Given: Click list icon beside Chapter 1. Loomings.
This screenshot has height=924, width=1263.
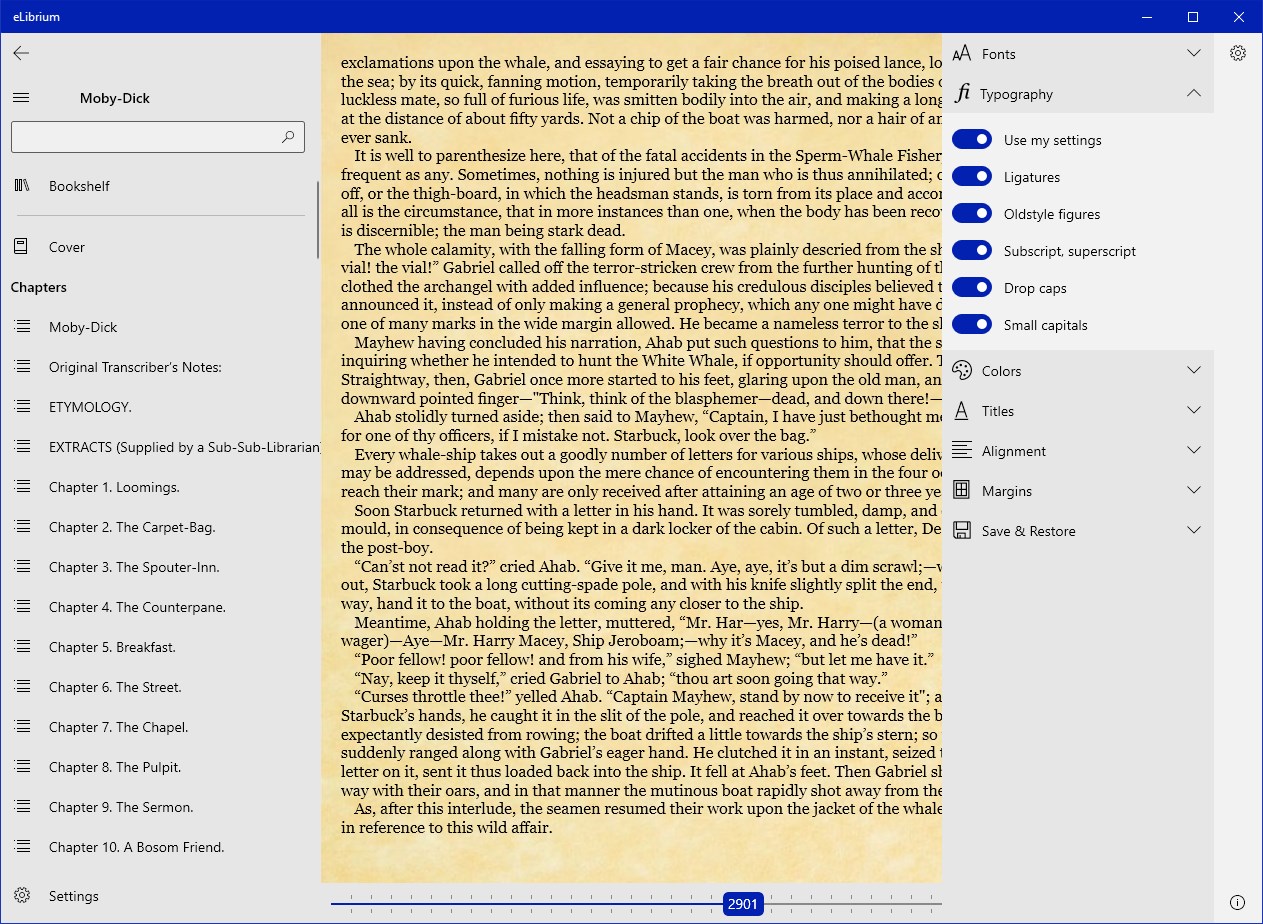Looking at the screenshot, I should click(21, 487).
